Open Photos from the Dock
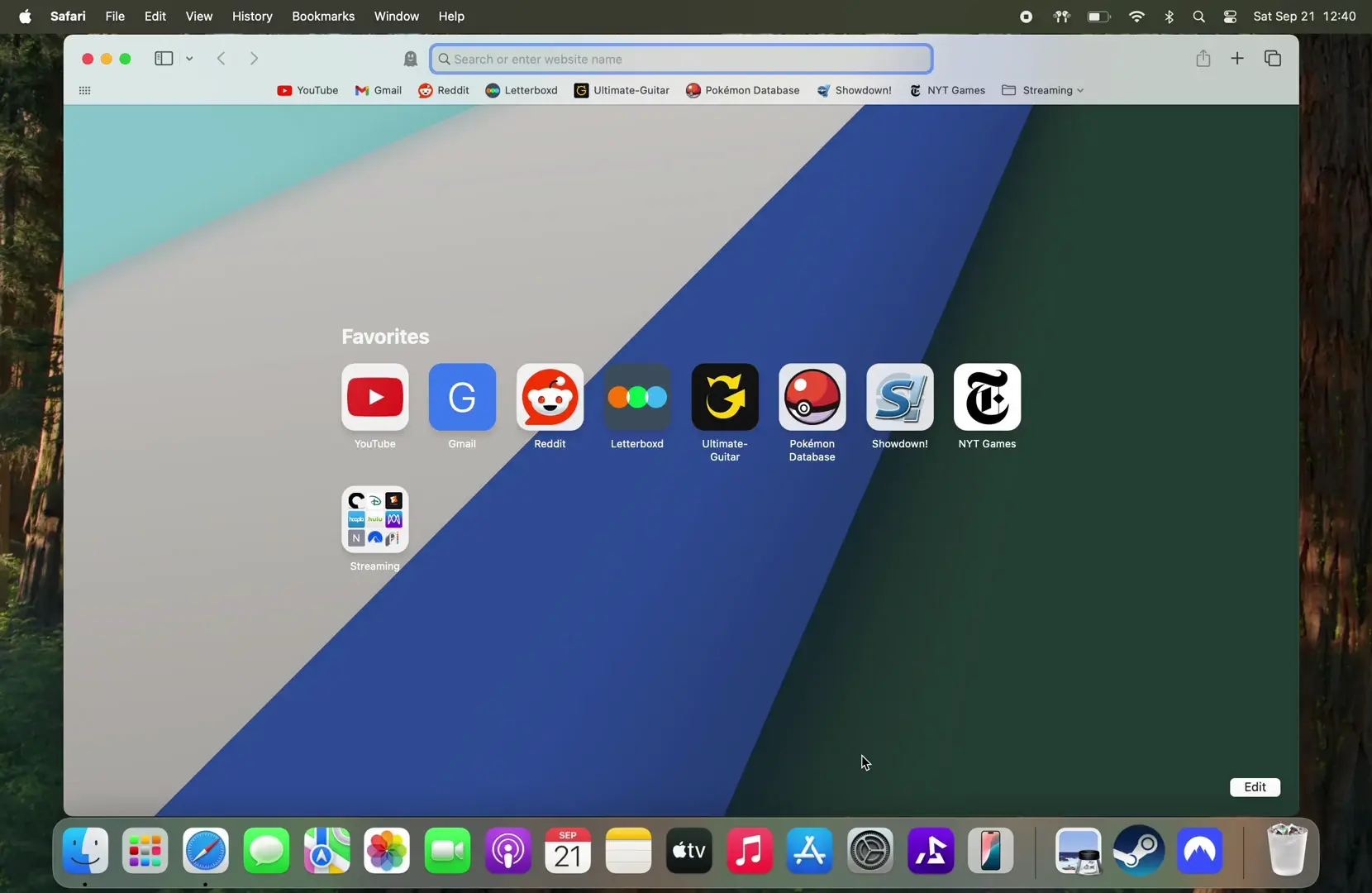Image resolution: width=1372 pixels, height=893 pixels. (x=388, y=851)
